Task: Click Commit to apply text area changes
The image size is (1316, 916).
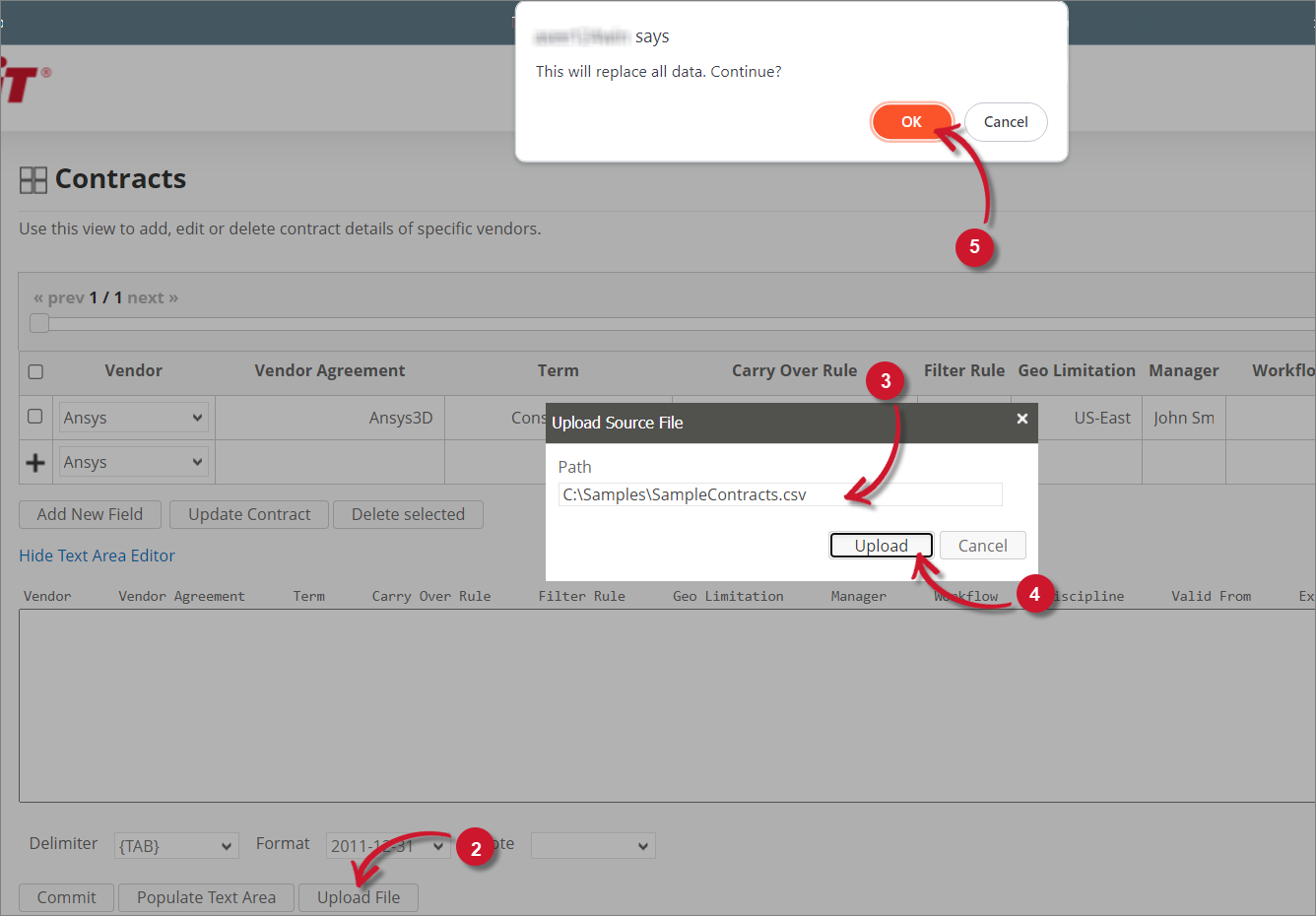Action: [x=66, y=897]
